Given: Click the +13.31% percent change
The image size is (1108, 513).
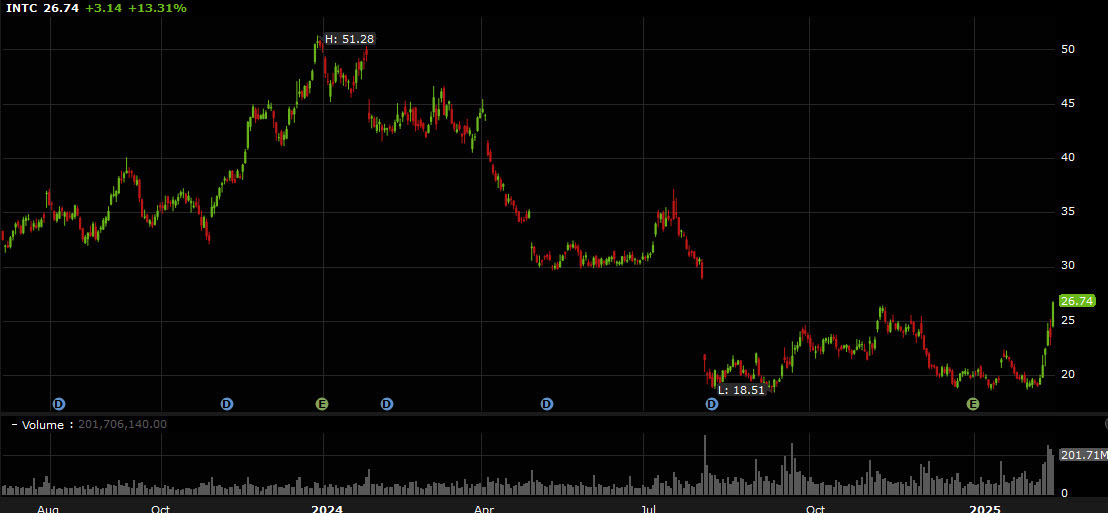Looking at the screenshot, I should point(158,8).
